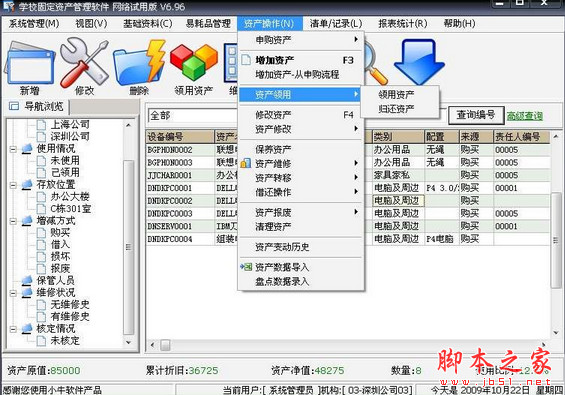Click the 资产数据导入 import icon in menu

(x=246, y=267)
